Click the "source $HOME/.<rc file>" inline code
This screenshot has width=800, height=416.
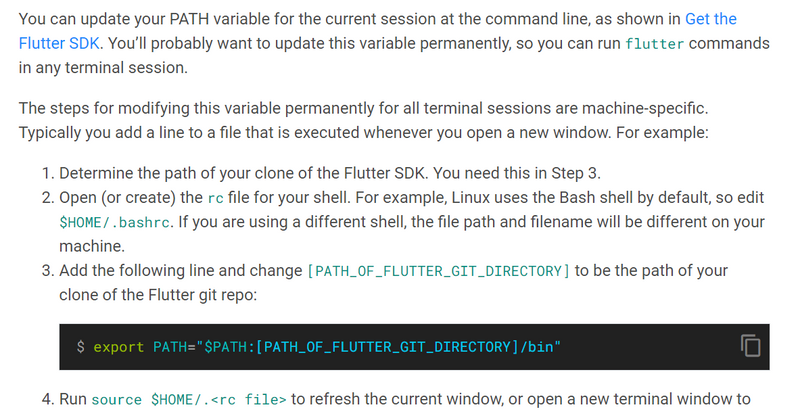189,399
